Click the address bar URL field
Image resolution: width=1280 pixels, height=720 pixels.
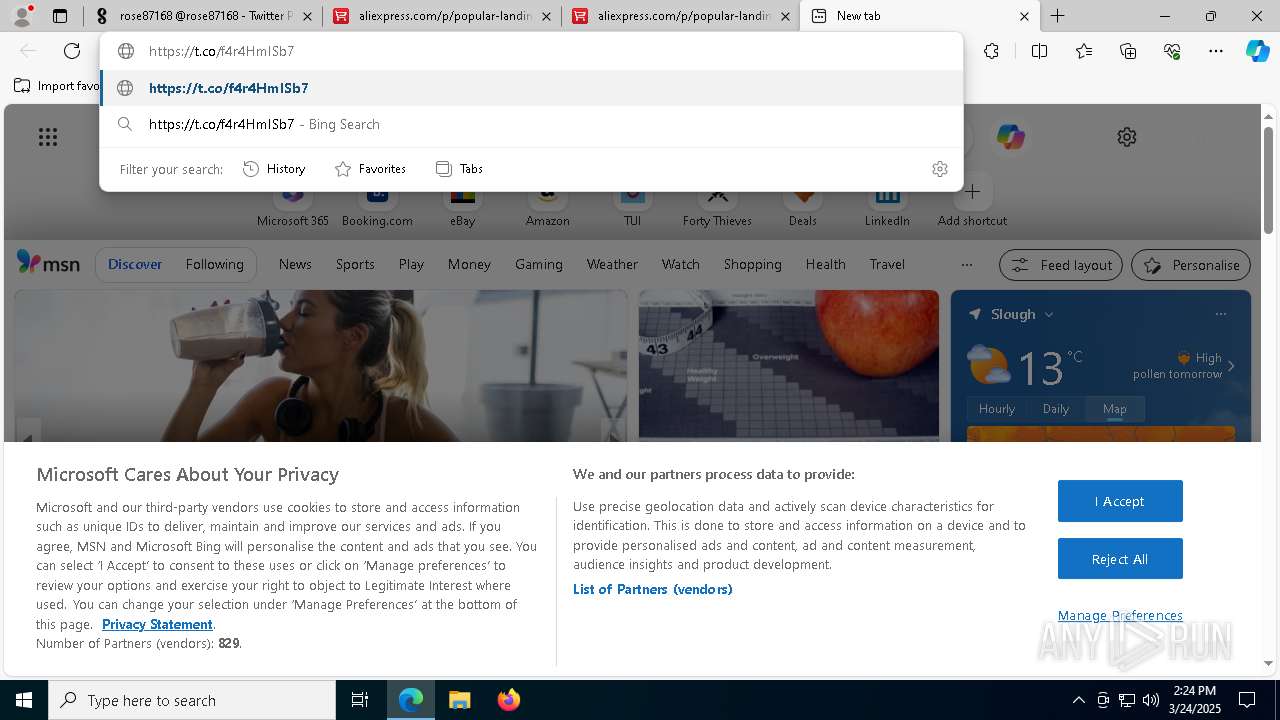pos(531,51)
